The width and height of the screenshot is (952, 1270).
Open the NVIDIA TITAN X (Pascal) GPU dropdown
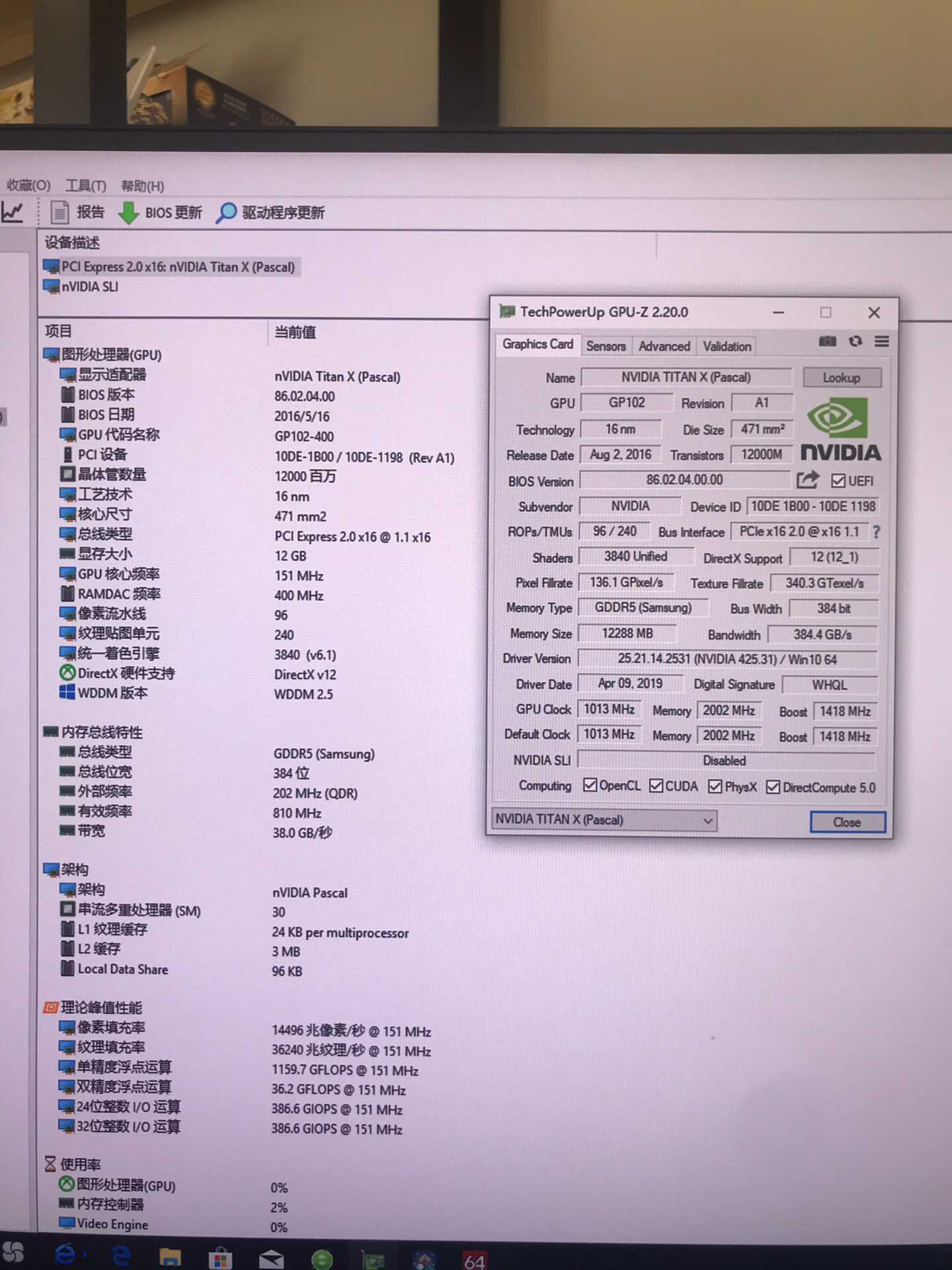pos(604,820)
